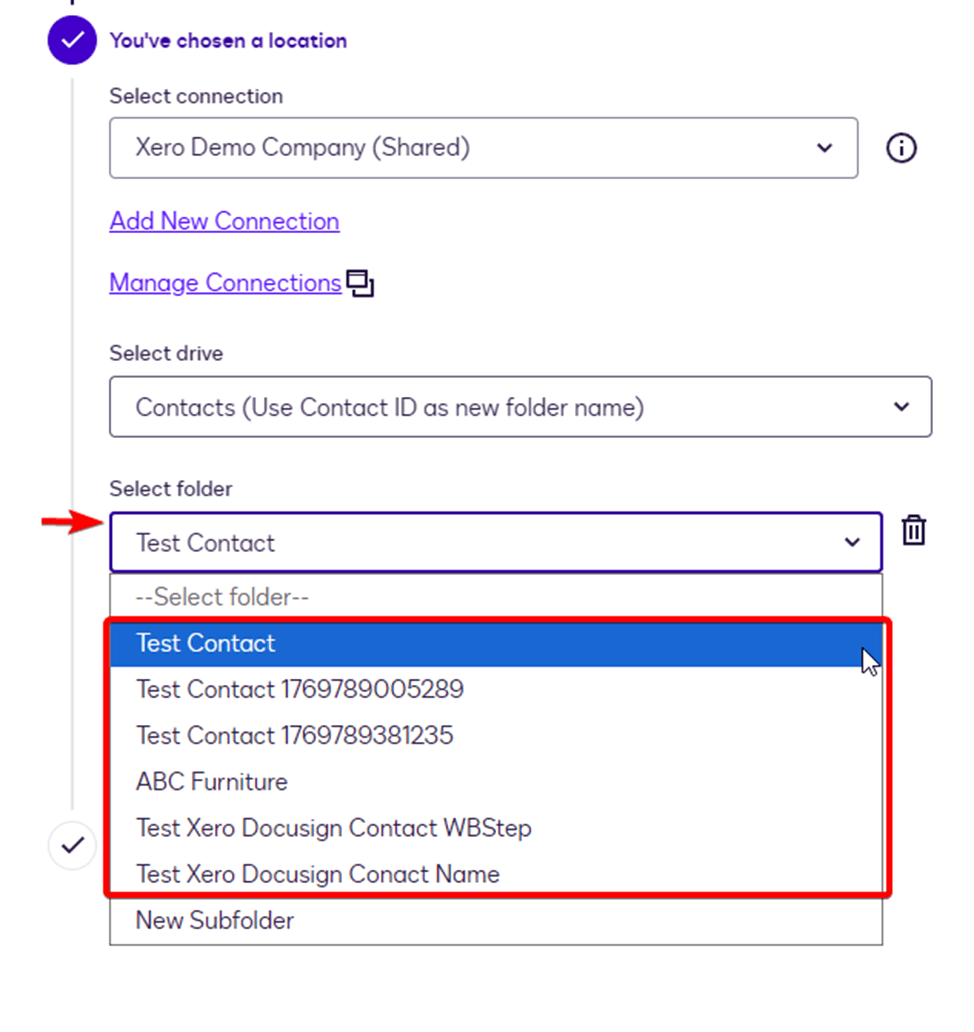Click the "You've chosen a location" step heading
Viewport: 974px width, 1032px height.
(x=228, y=41)
